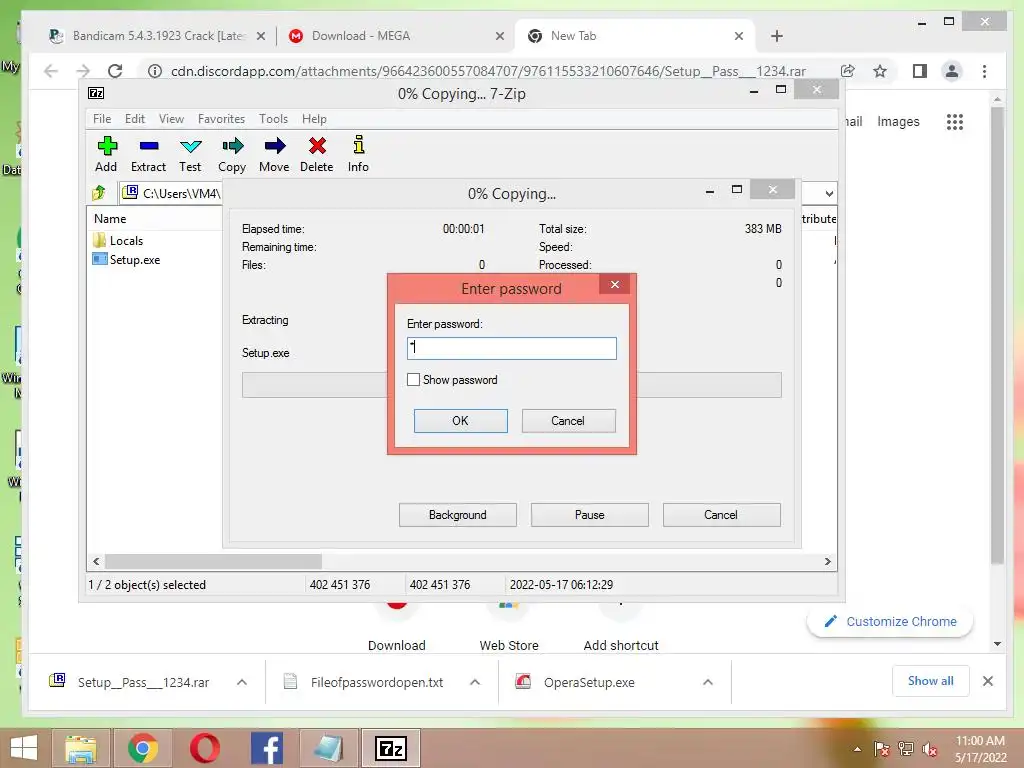Switch to the Bandicam Crack tab

coord(157,36)
